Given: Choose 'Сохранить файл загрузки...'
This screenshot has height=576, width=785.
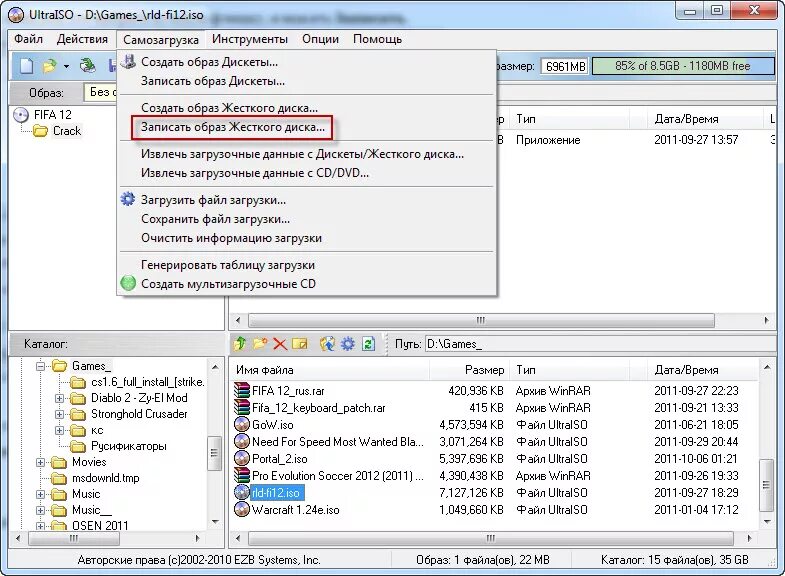Looking at the screenshot, I should coord(215,219).
